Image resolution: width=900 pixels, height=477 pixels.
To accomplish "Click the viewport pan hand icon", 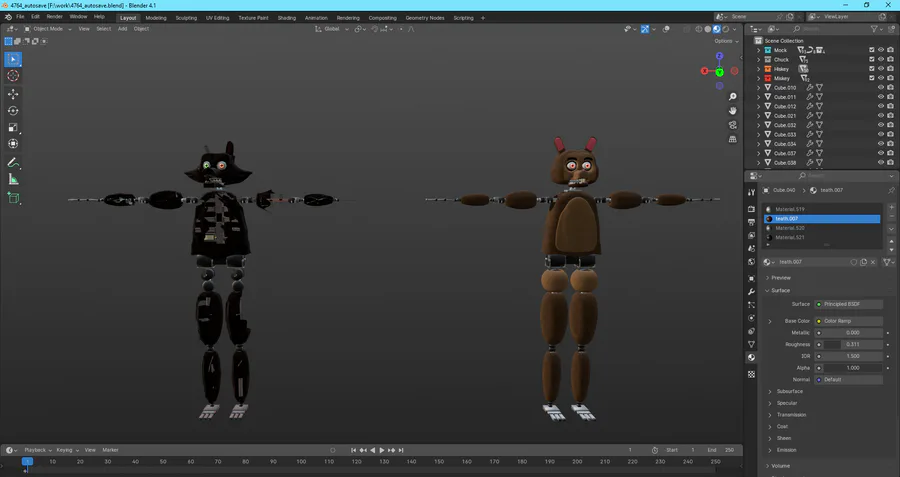I will click(732, 111).
